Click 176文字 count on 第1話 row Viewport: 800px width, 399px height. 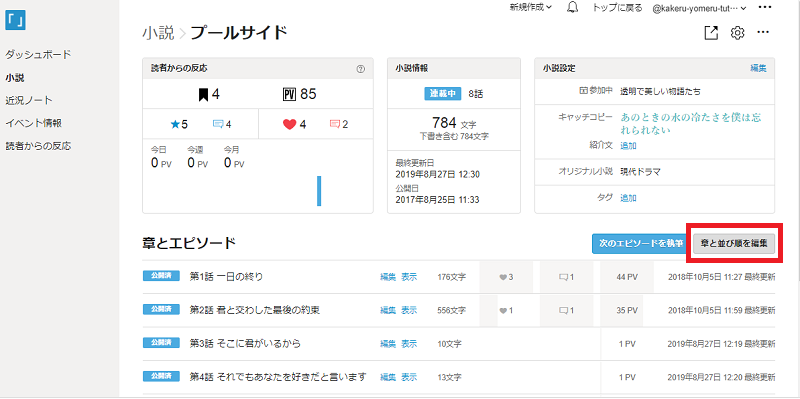452,277
